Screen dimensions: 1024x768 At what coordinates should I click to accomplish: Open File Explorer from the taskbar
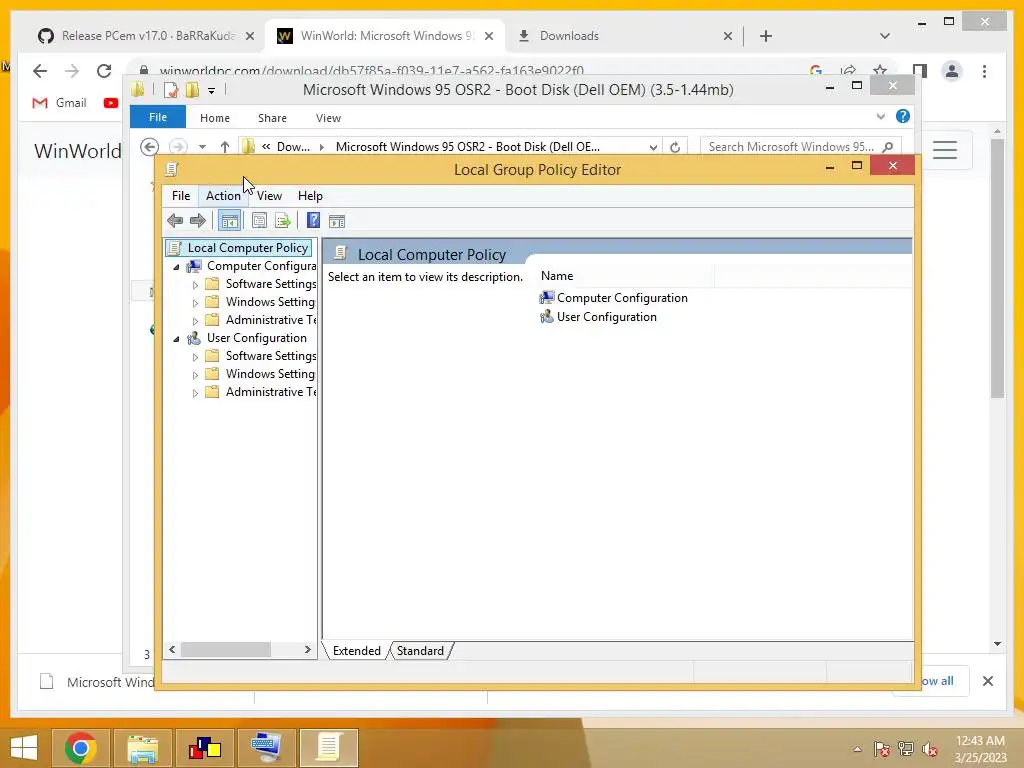pyautogui.click(x=142, y=748)
